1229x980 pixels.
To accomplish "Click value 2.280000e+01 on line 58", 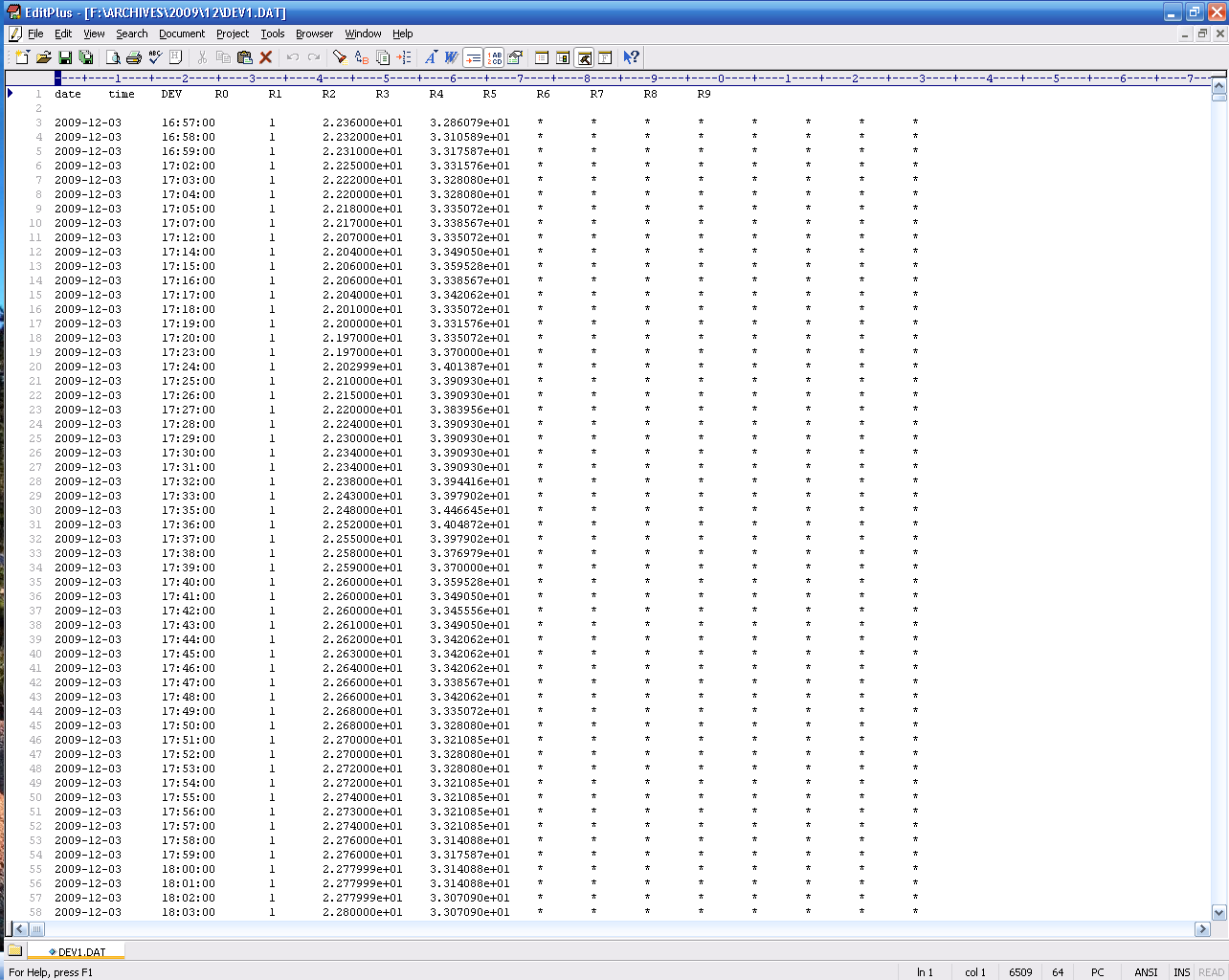I will tap(363, 912).
